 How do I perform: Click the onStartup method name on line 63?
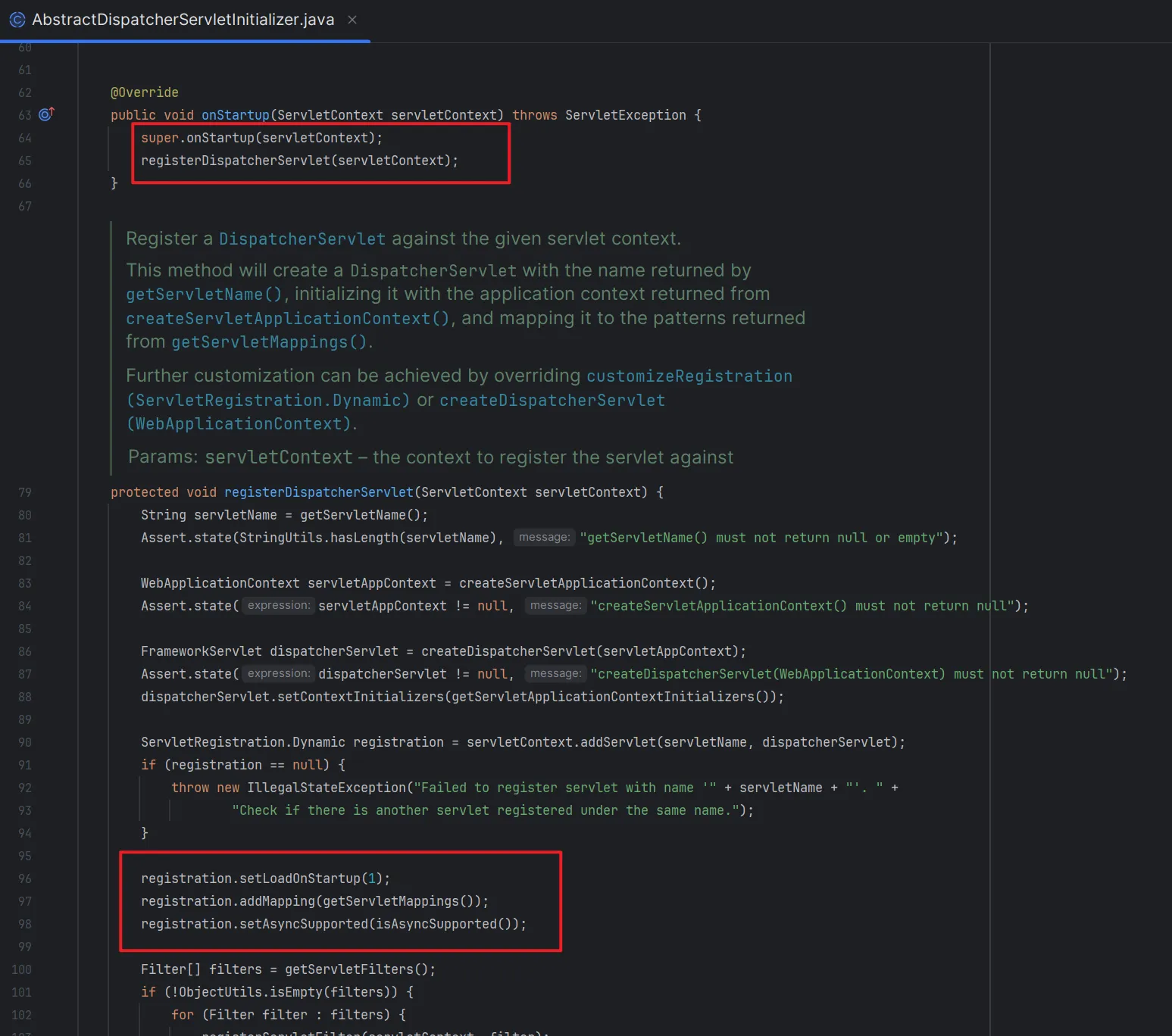point(235,115)
